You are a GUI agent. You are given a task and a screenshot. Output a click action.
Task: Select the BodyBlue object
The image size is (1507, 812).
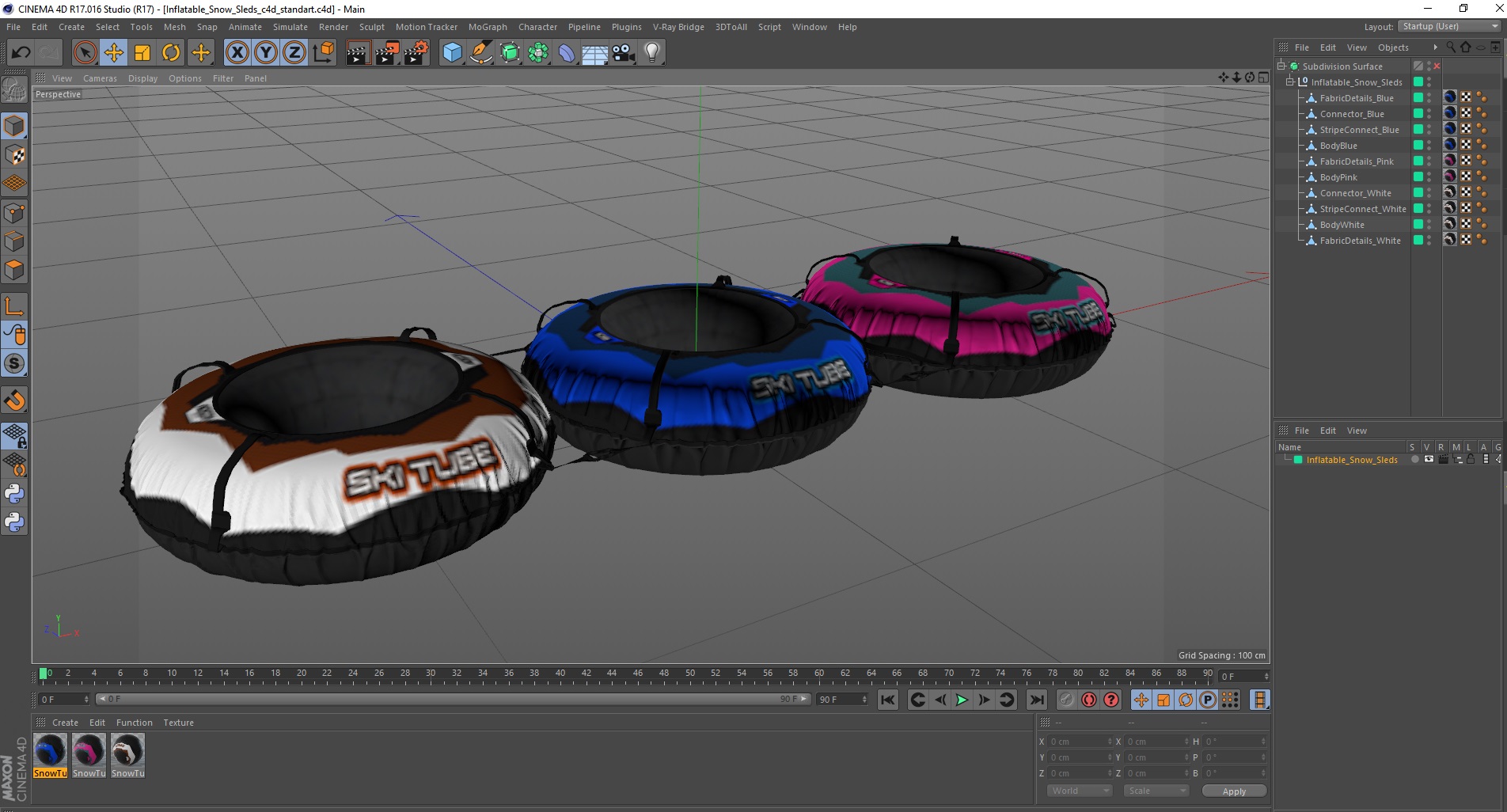click(x=1338, y=146)
